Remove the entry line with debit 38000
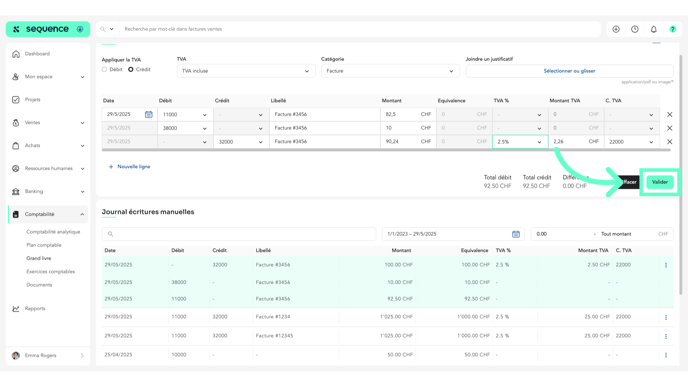 [x=670, y=128]
